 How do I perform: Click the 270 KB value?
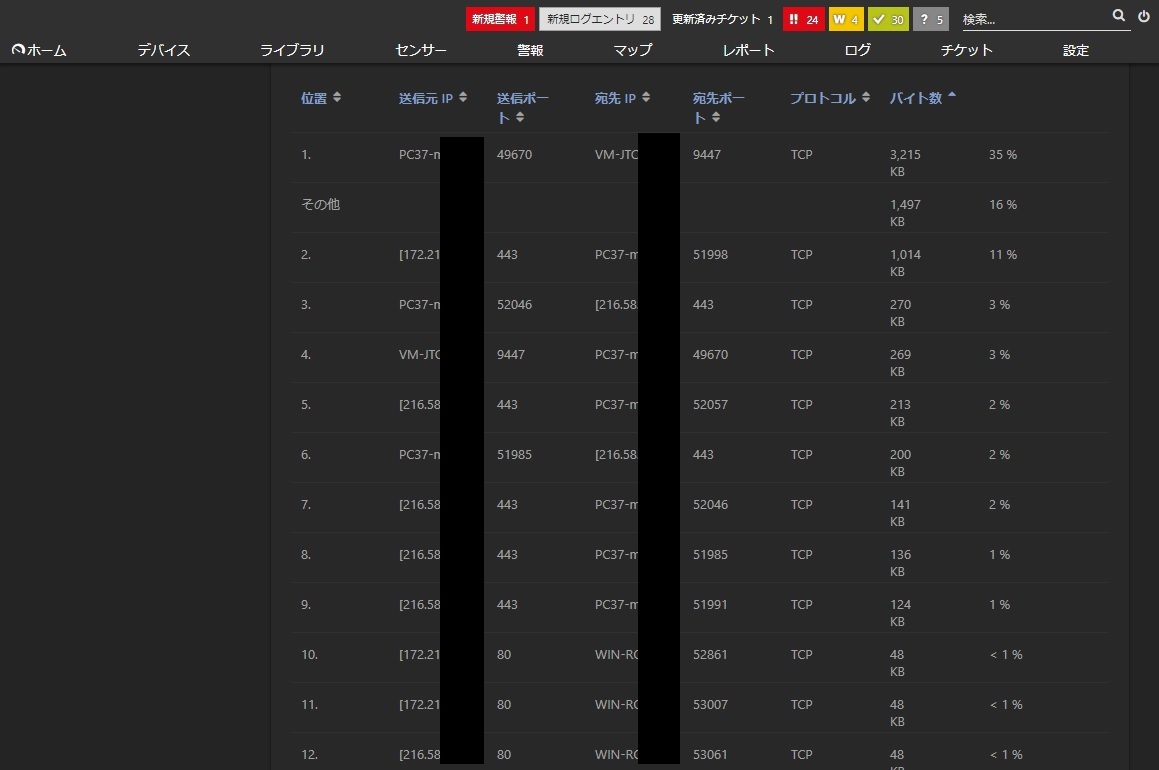900,313
